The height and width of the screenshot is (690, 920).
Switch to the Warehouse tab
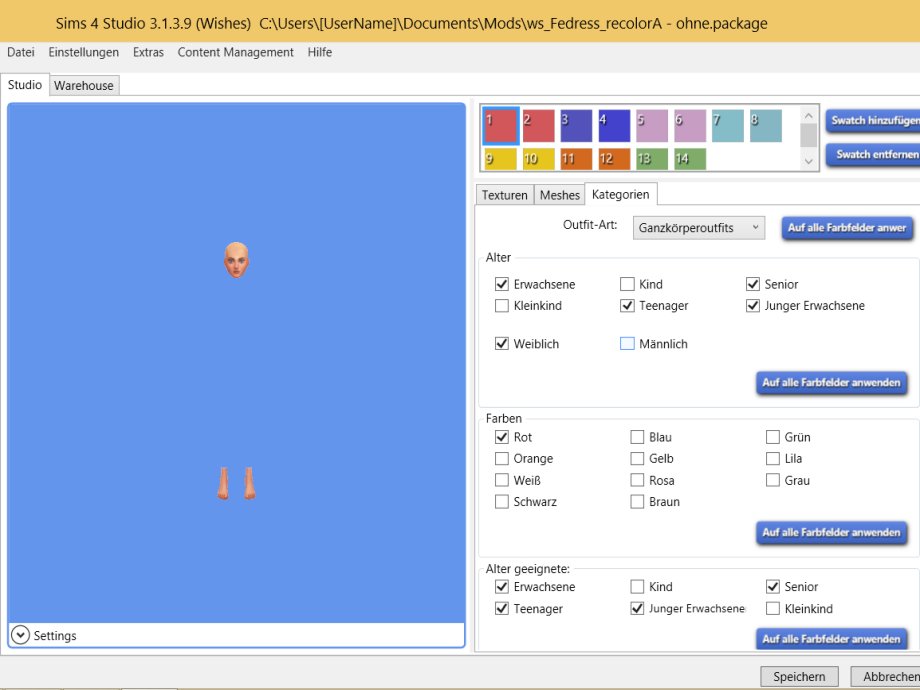[84, 86]
